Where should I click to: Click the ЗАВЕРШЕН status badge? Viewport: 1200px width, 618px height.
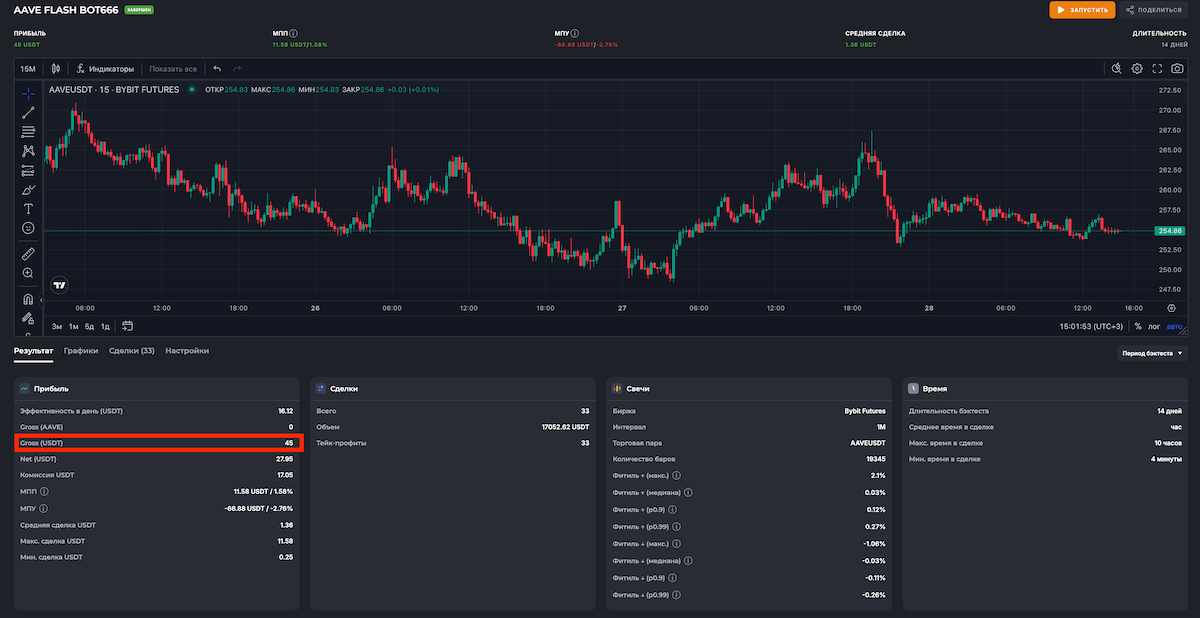coord(137,9)
